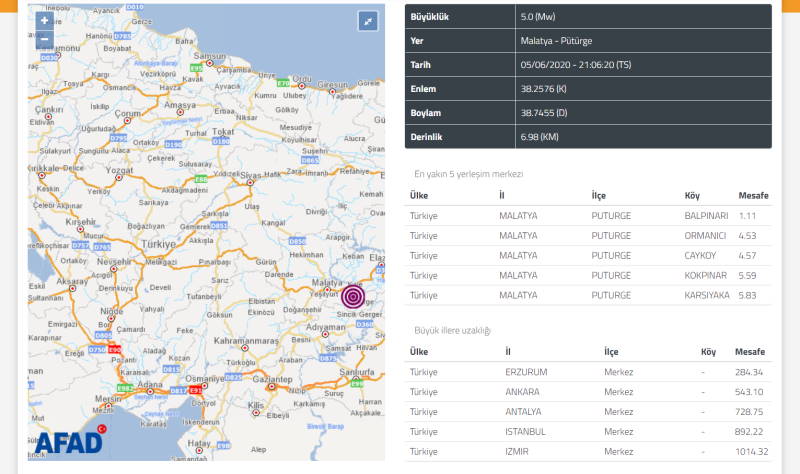
Task: Click the IZMIR city cell
Action: click(x=516, y=452)
